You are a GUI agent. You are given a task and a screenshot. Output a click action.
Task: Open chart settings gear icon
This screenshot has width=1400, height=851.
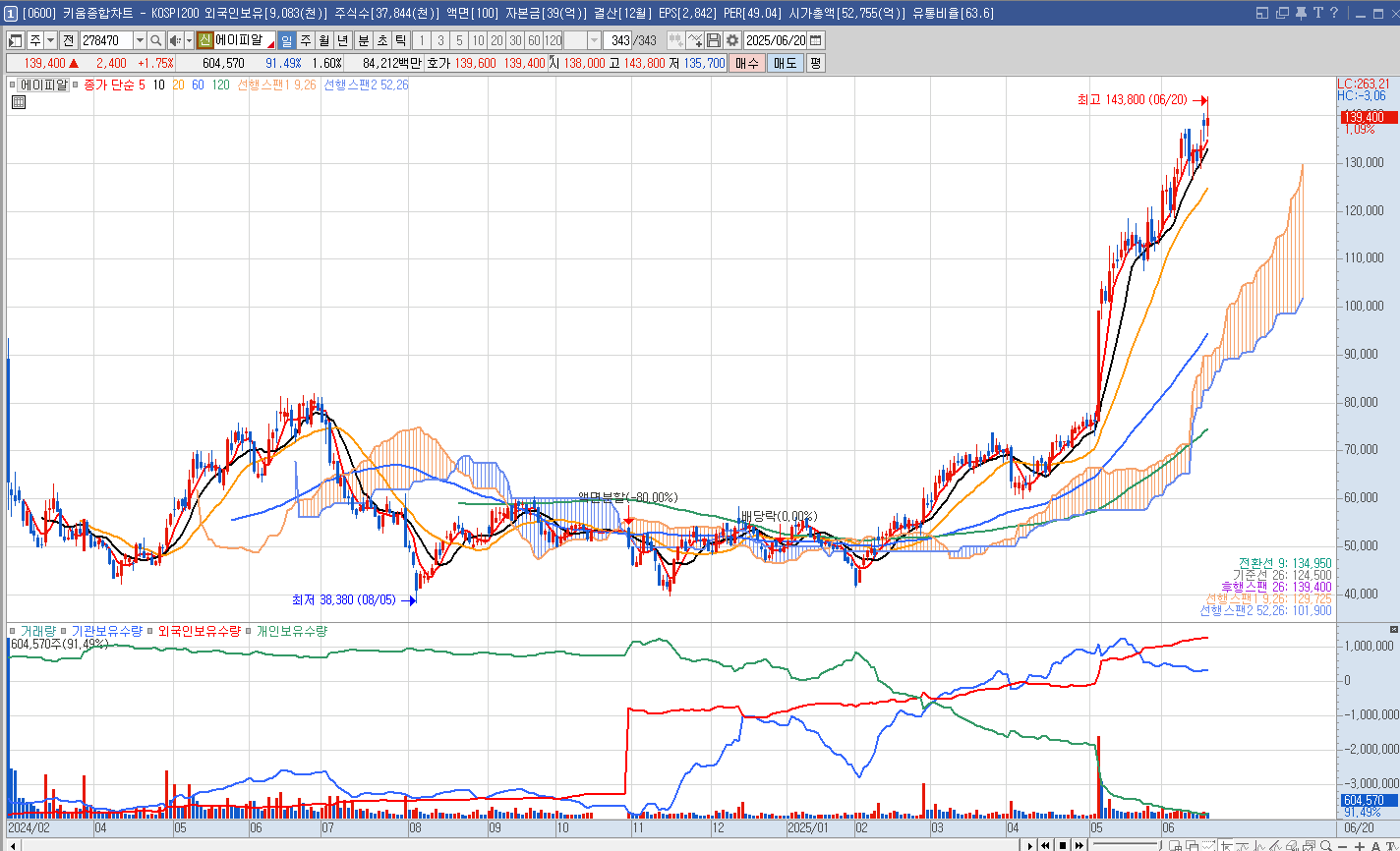(x=732, y=40)
